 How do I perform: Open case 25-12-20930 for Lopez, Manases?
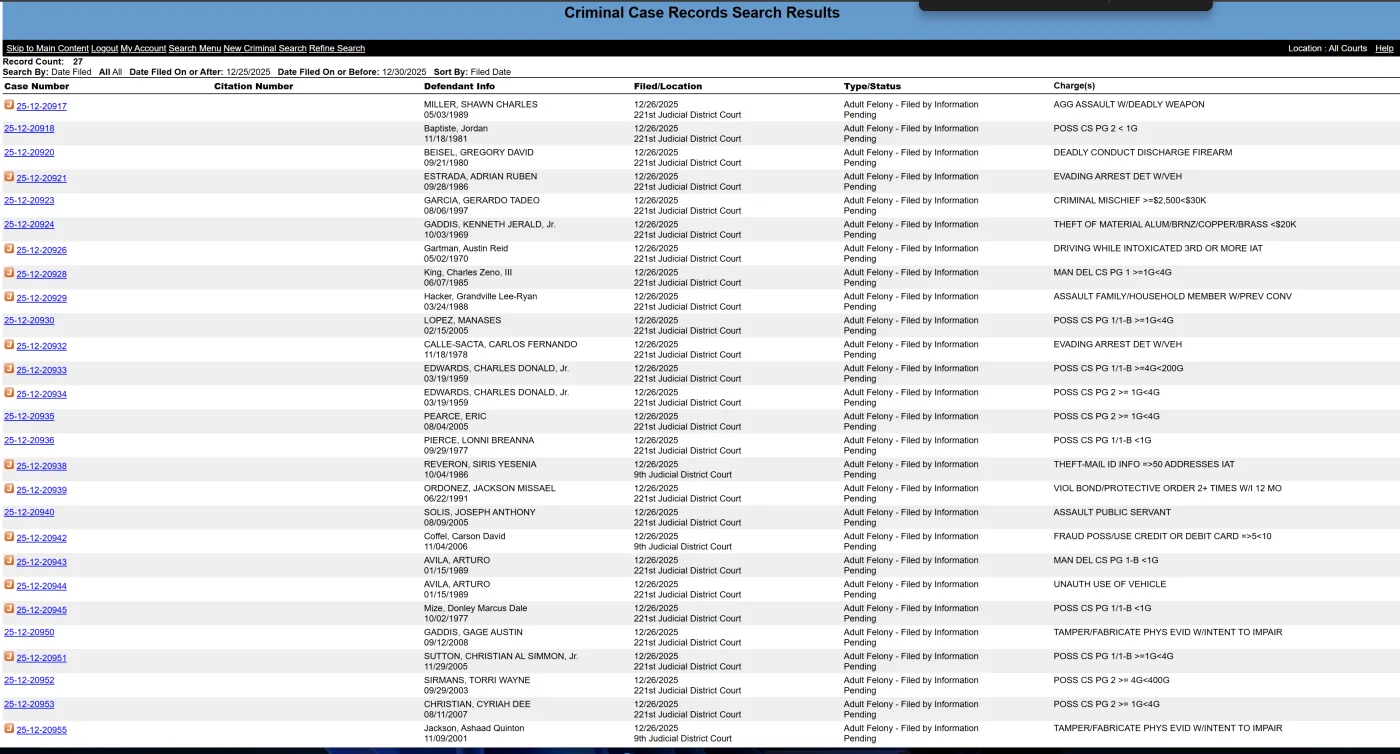(29, 321)
